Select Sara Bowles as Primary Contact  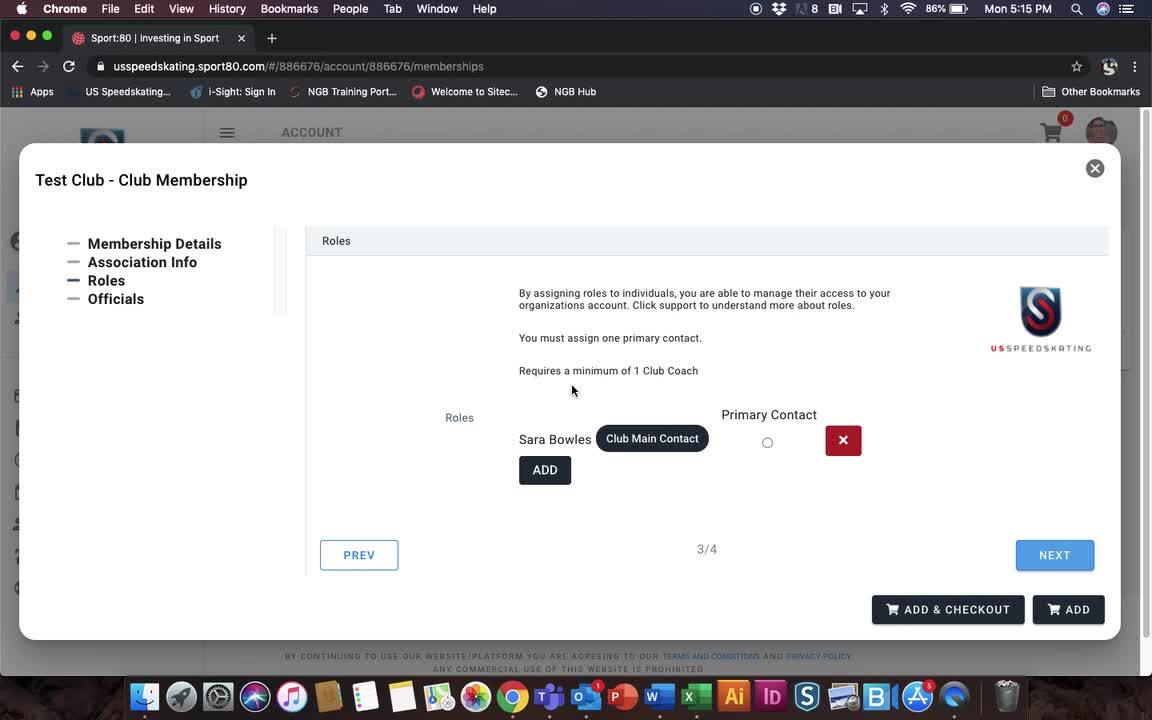(x=767, y=443)
